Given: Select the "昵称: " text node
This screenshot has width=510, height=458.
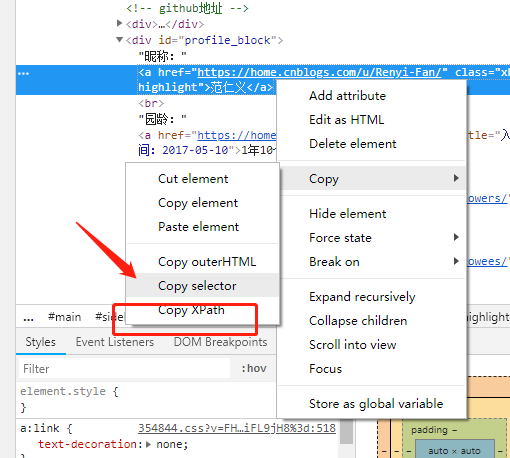Looking at the screenshot, I should (x=163, y=56).
